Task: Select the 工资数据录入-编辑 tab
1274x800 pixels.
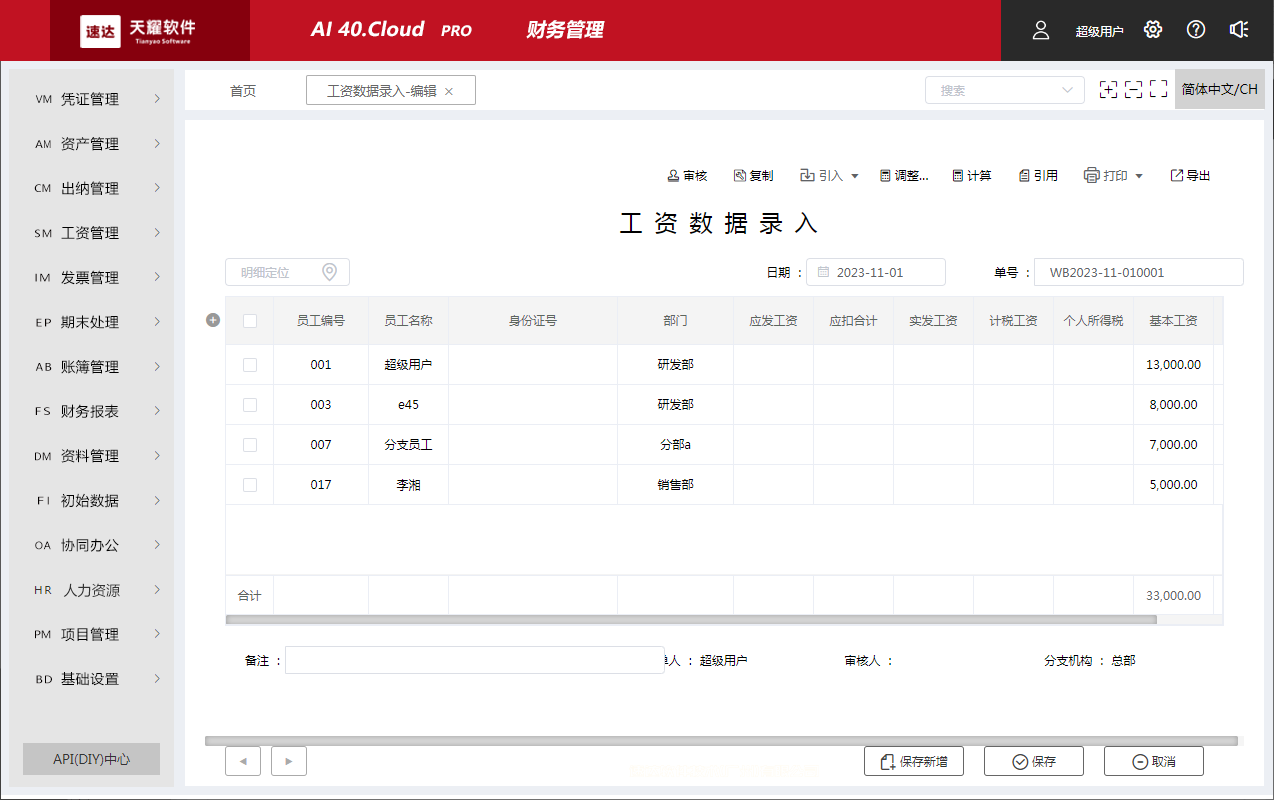Action: click(381, 89)
